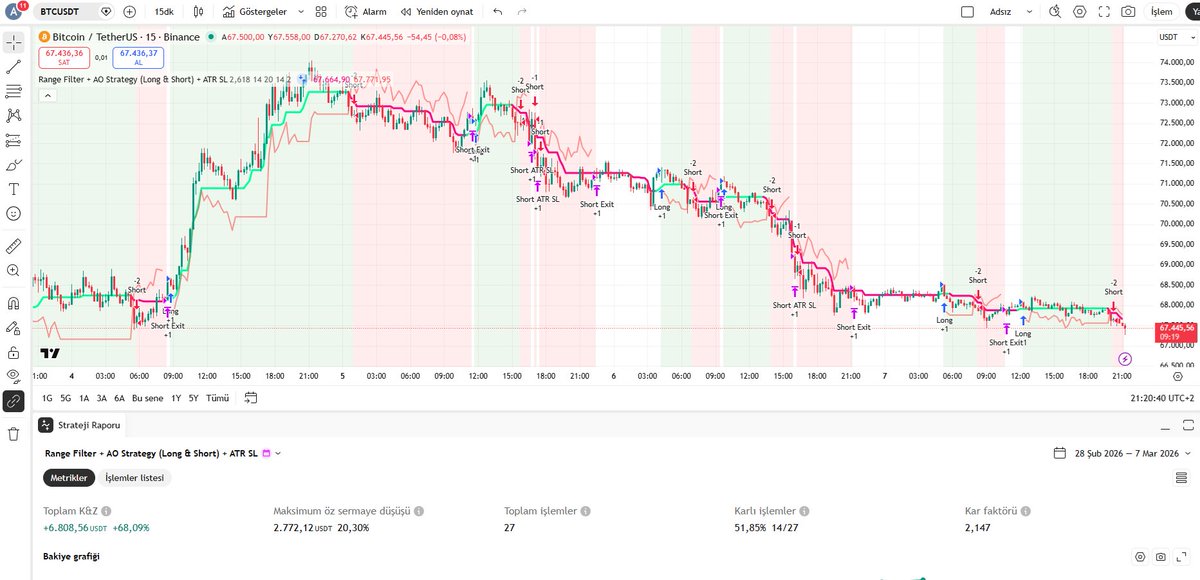Open the quick search magnifier icon
The height and width of the screenshot is (580, 1200).
tap(1056, 13)
